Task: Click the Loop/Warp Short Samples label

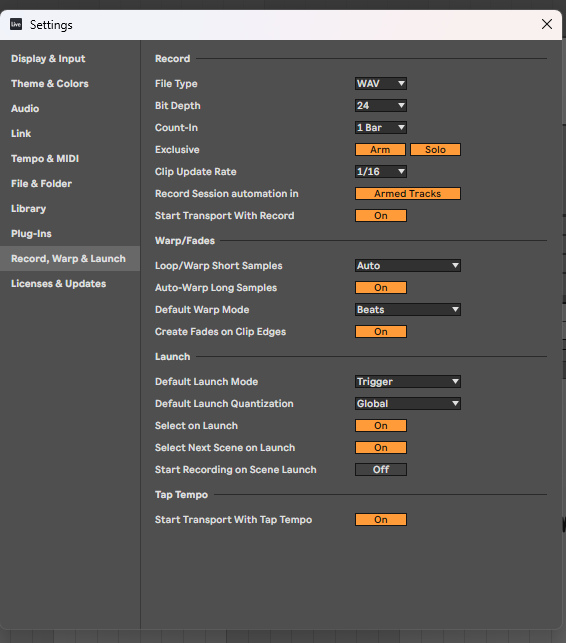Action: [x=219, y=266]
